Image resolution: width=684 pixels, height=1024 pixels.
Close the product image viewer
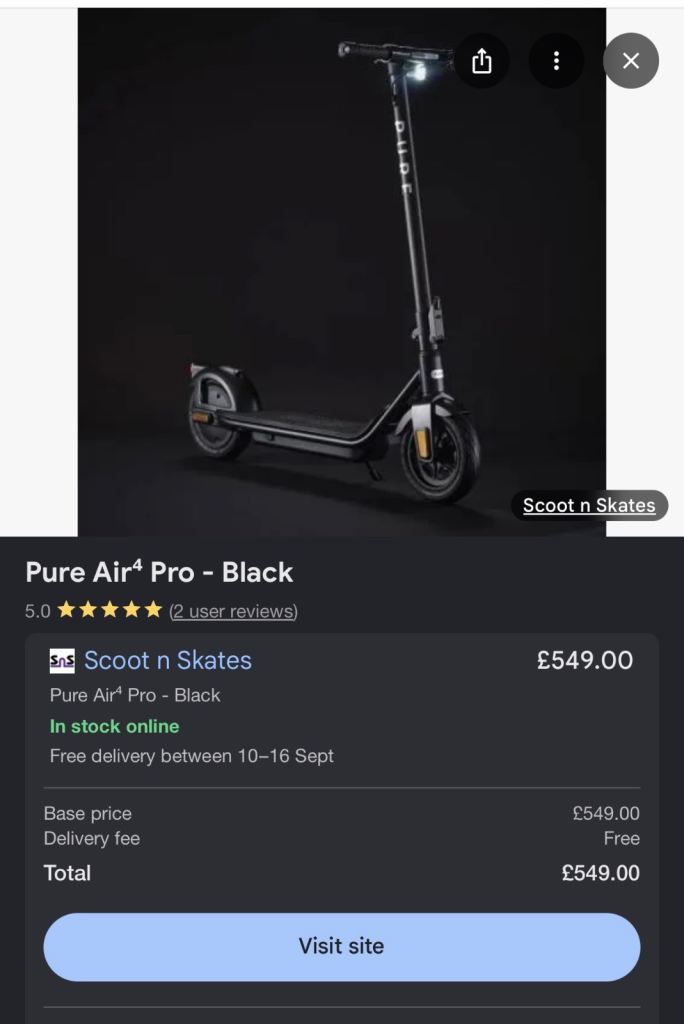pos(630,61)
